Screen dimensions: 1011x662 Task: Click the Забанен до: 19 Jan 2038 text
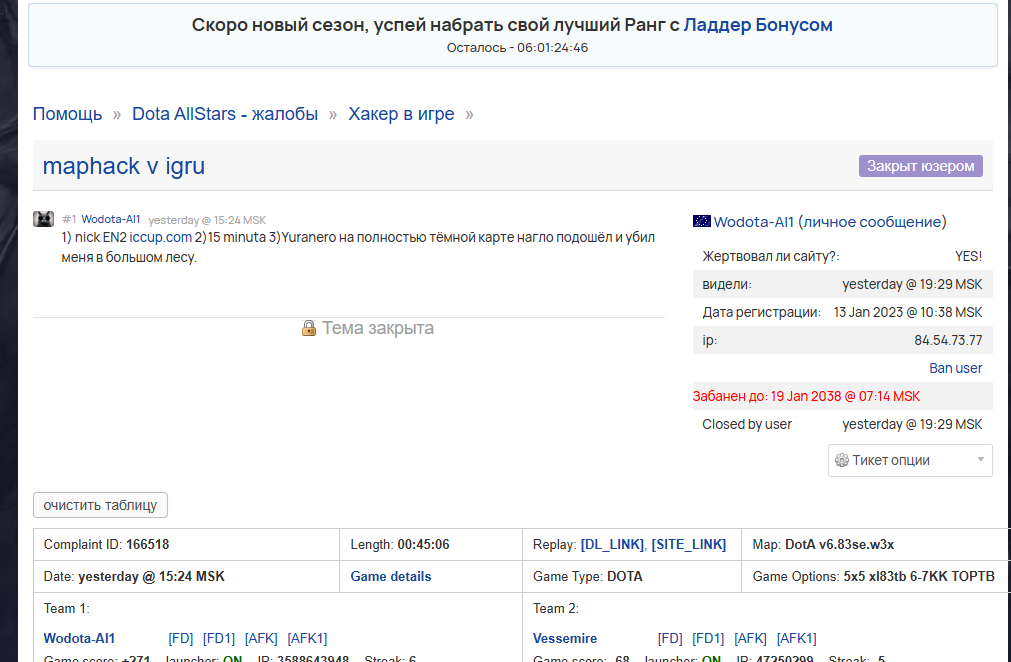pyautogui.click(x=806, y=396)
